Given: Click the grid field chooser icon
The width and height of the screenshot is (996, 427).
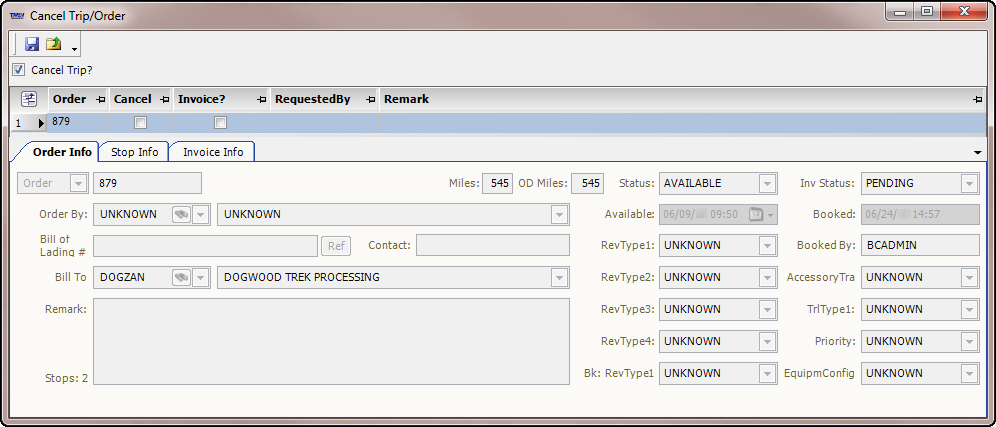Looking at the screenshot, I should (29, 99).
